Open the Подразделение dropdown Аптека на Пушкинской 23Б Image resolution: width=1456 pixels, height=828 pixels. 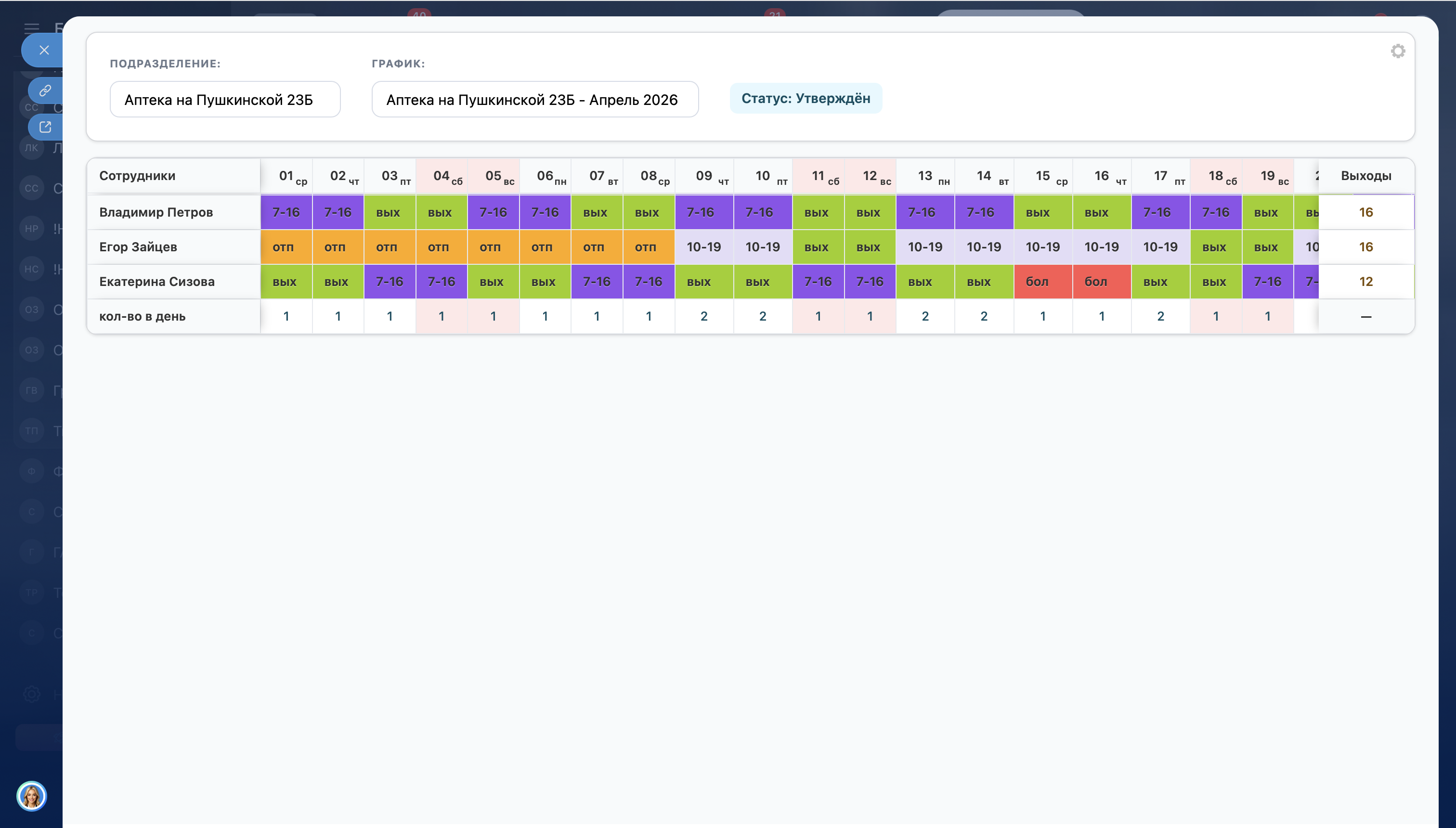tap(225, 100)
